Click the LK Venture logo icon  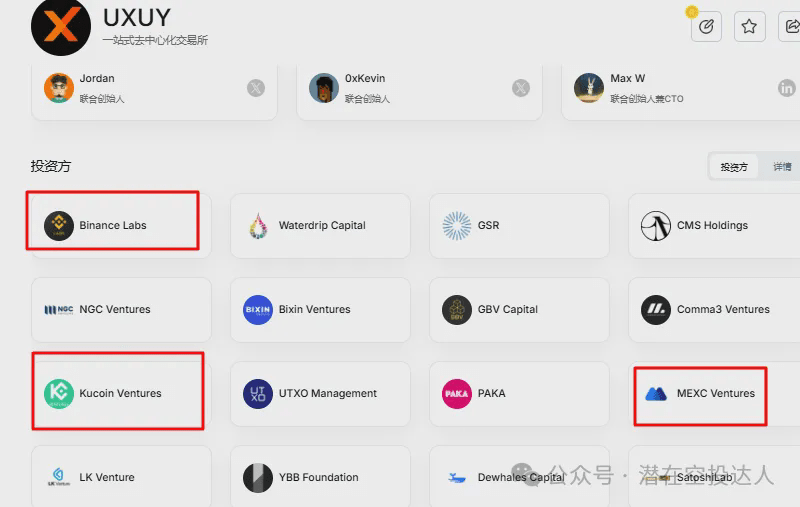pos(59,477)
